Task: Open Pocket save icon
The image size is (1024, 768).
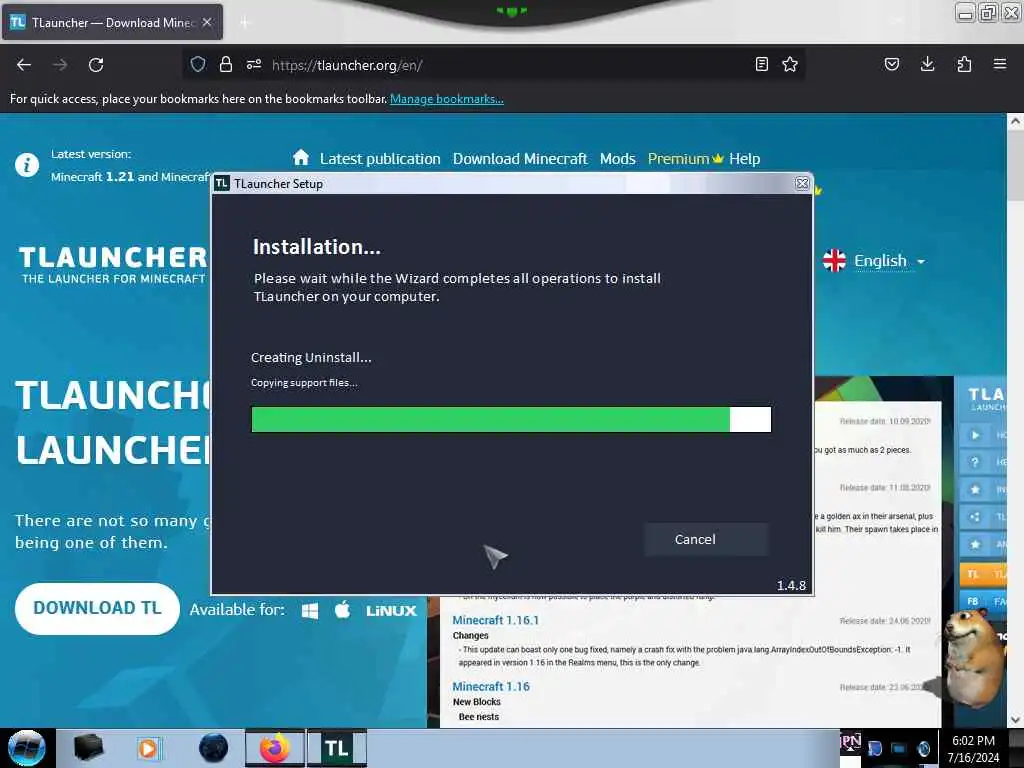Action: coord(891,64)
